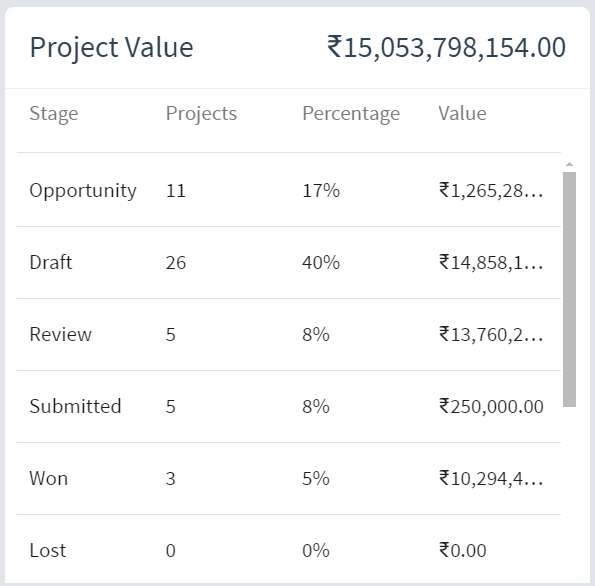Click the Won stage label
Viewport: 595px width, 586px height.
tap(49, 478)
